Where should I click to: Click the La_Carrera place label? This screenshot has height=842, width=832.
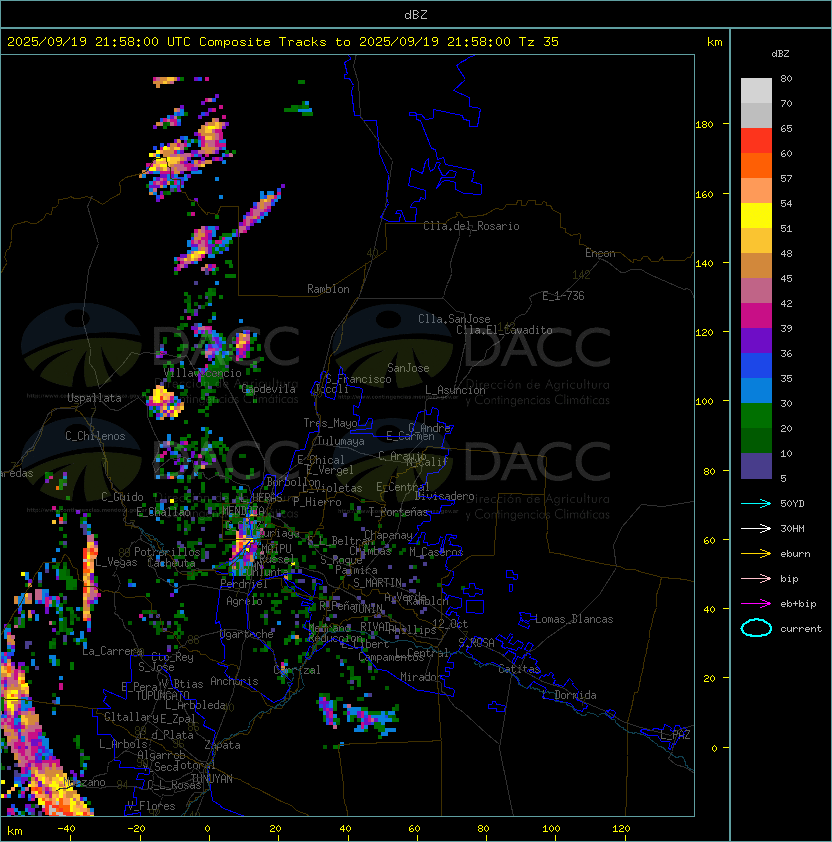(x=112, y=651)
